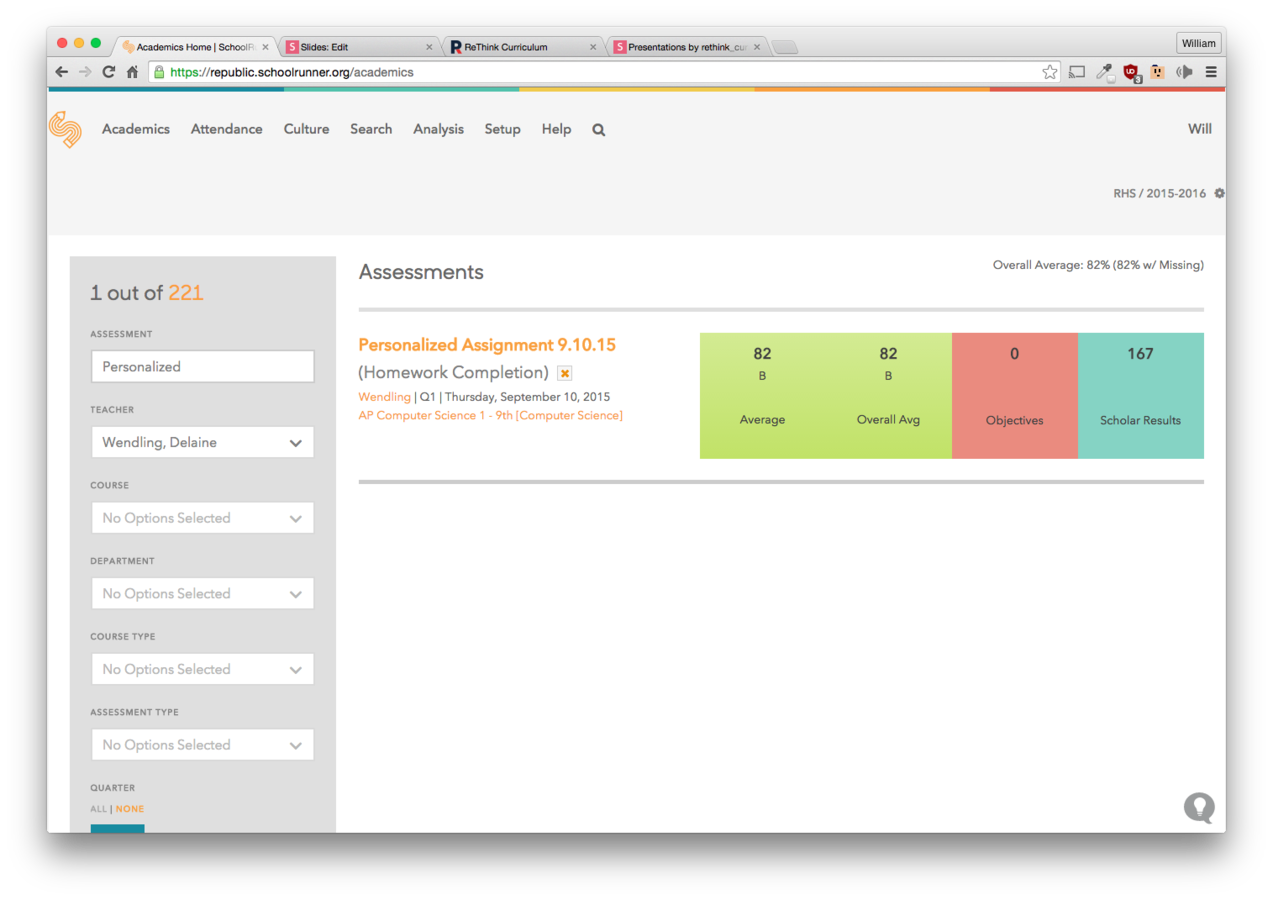Expand the Teacher dropdown showing Wendling, Delaine
Image resolution: width=1273 pixels, height=900 pixels.
[x=202, y=442]
